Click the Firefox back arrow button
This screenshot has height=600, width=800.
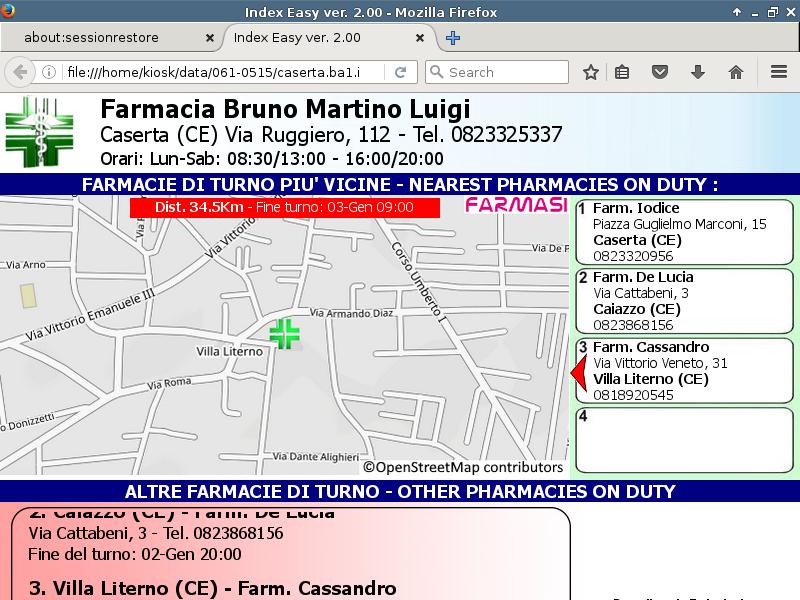[20, 72]
